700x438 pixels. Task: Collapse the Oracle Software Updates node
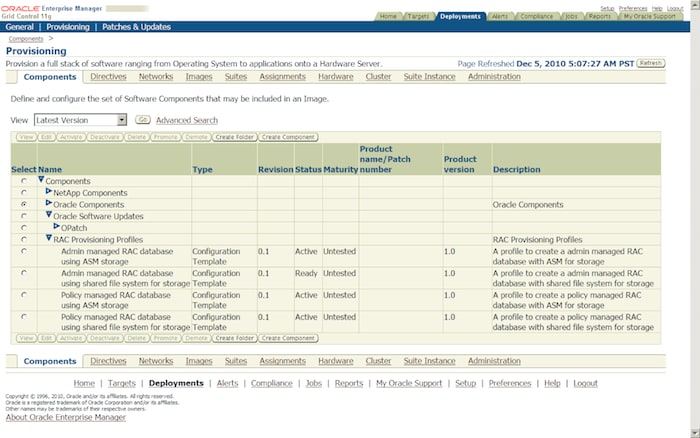(49, 215)
